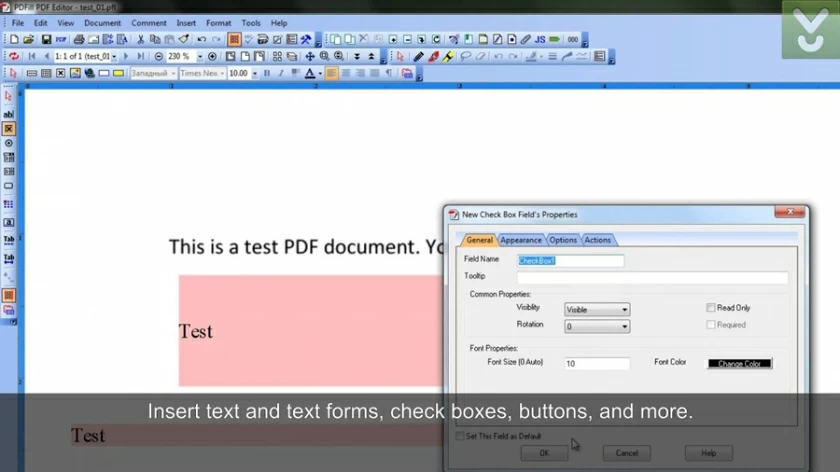Save as PDF using the PDF icon
Screen dimensions: 840x472
[61, 40]
